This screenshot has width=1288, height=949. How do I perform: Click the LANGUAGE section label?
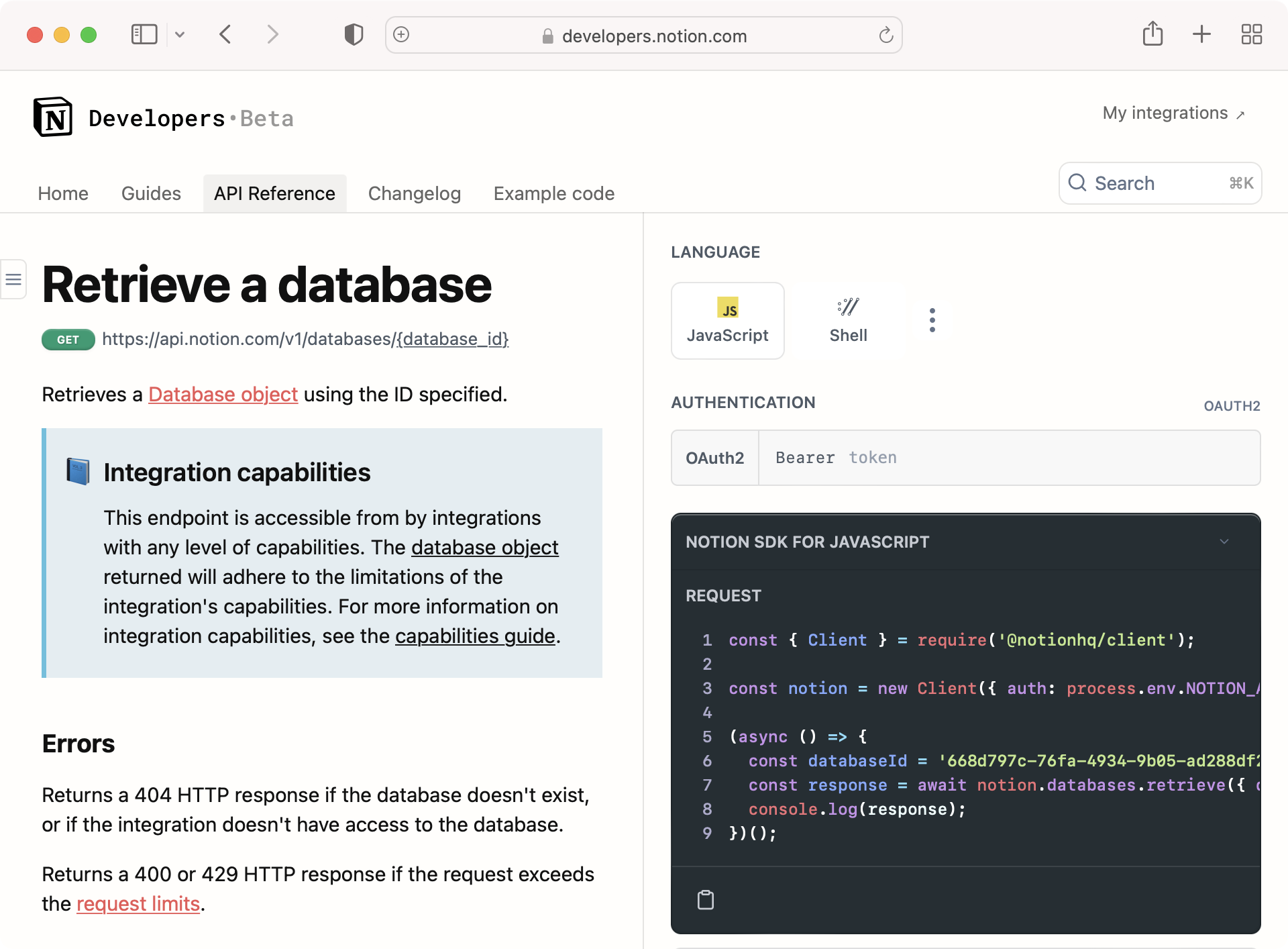pyautogui.click(x=715, y=252)
